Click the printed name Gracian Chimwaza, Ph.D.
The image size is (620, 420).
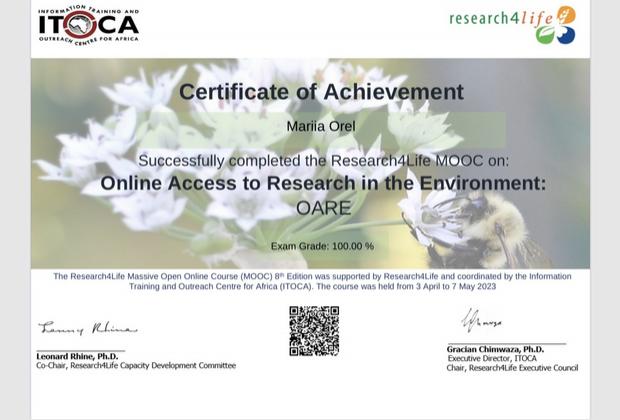pos(495,350)
